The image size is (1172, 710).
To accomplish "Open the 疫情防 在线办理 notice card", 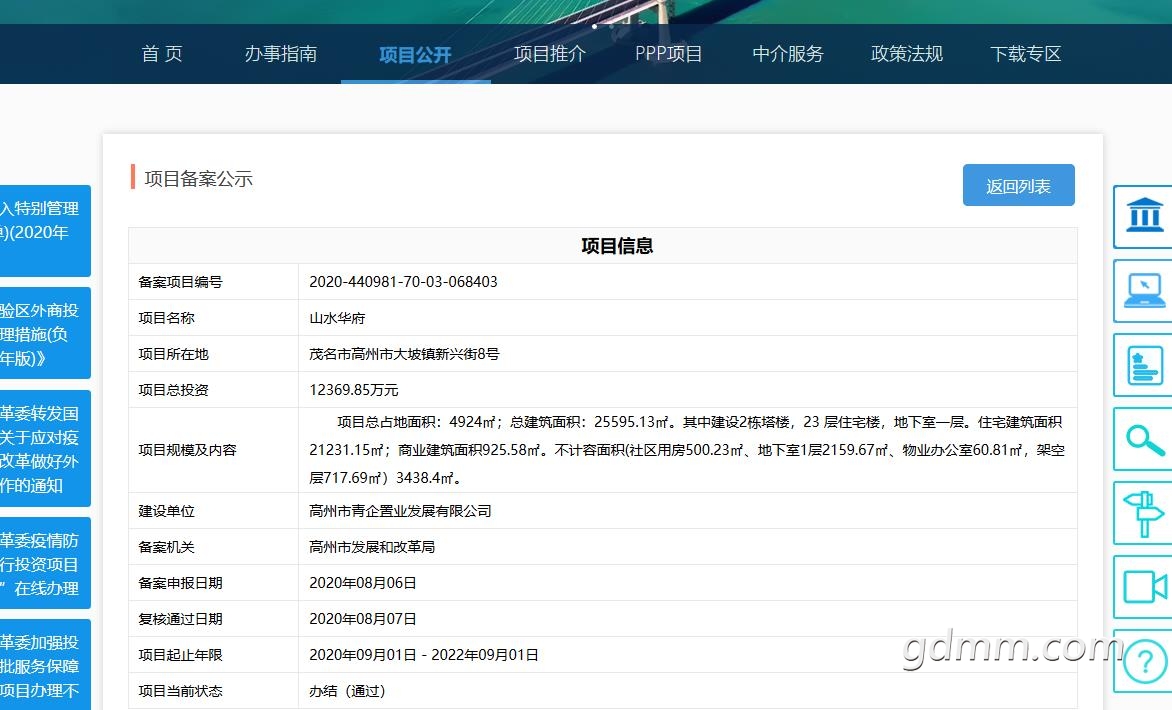I will pyautogui.click(x=45, y=564).
